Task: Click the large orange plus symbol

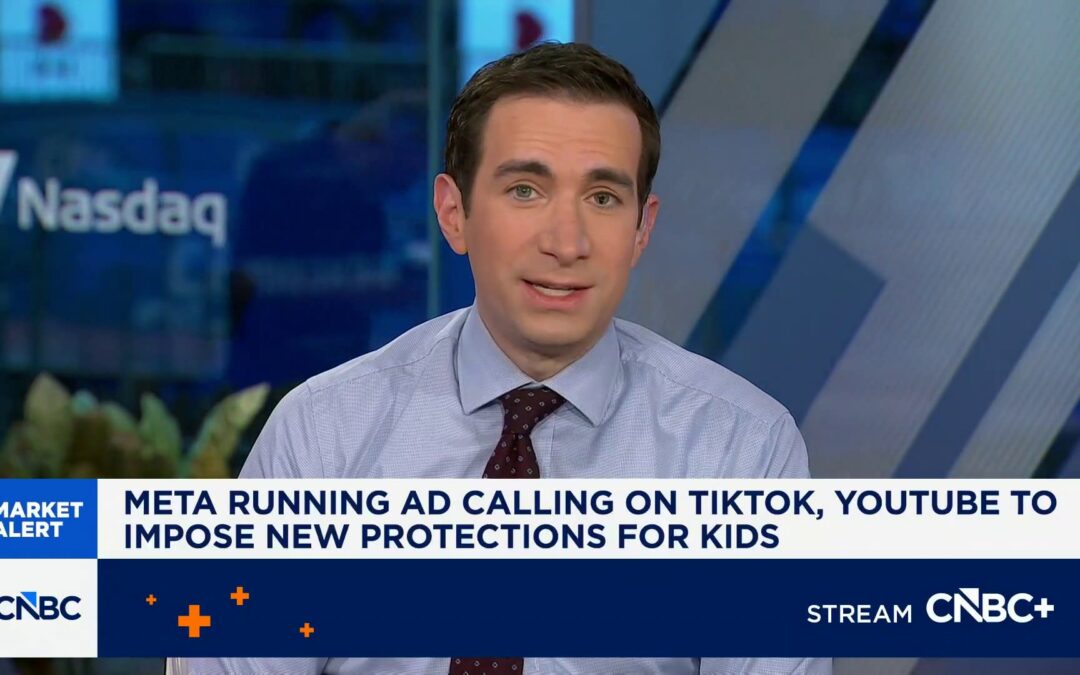Action: [x=194, y=621]
